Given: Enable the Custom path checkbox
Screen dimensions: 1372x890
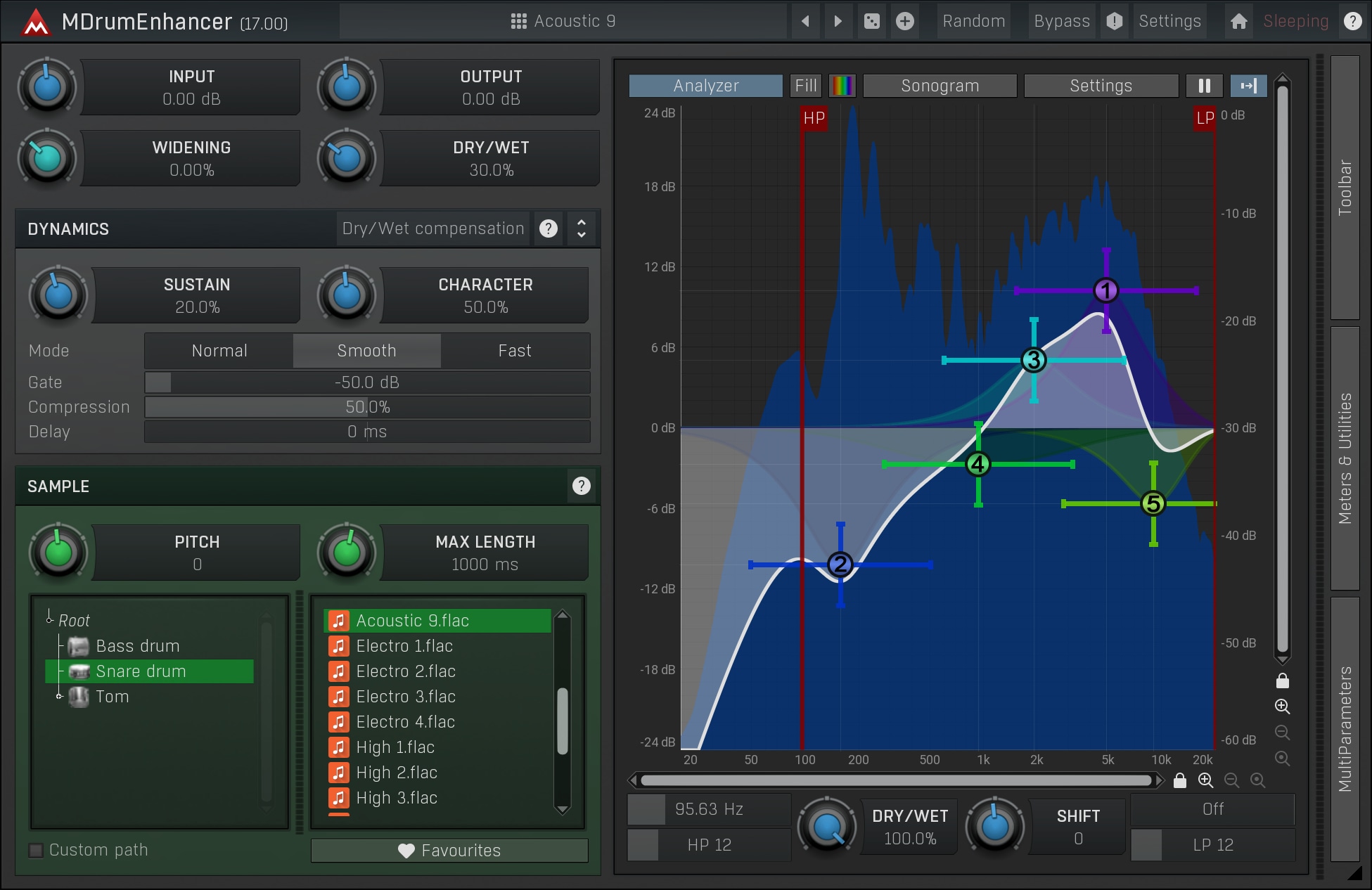Looking at the screenshot, I should pyautogui.click(x=36, y=850).
